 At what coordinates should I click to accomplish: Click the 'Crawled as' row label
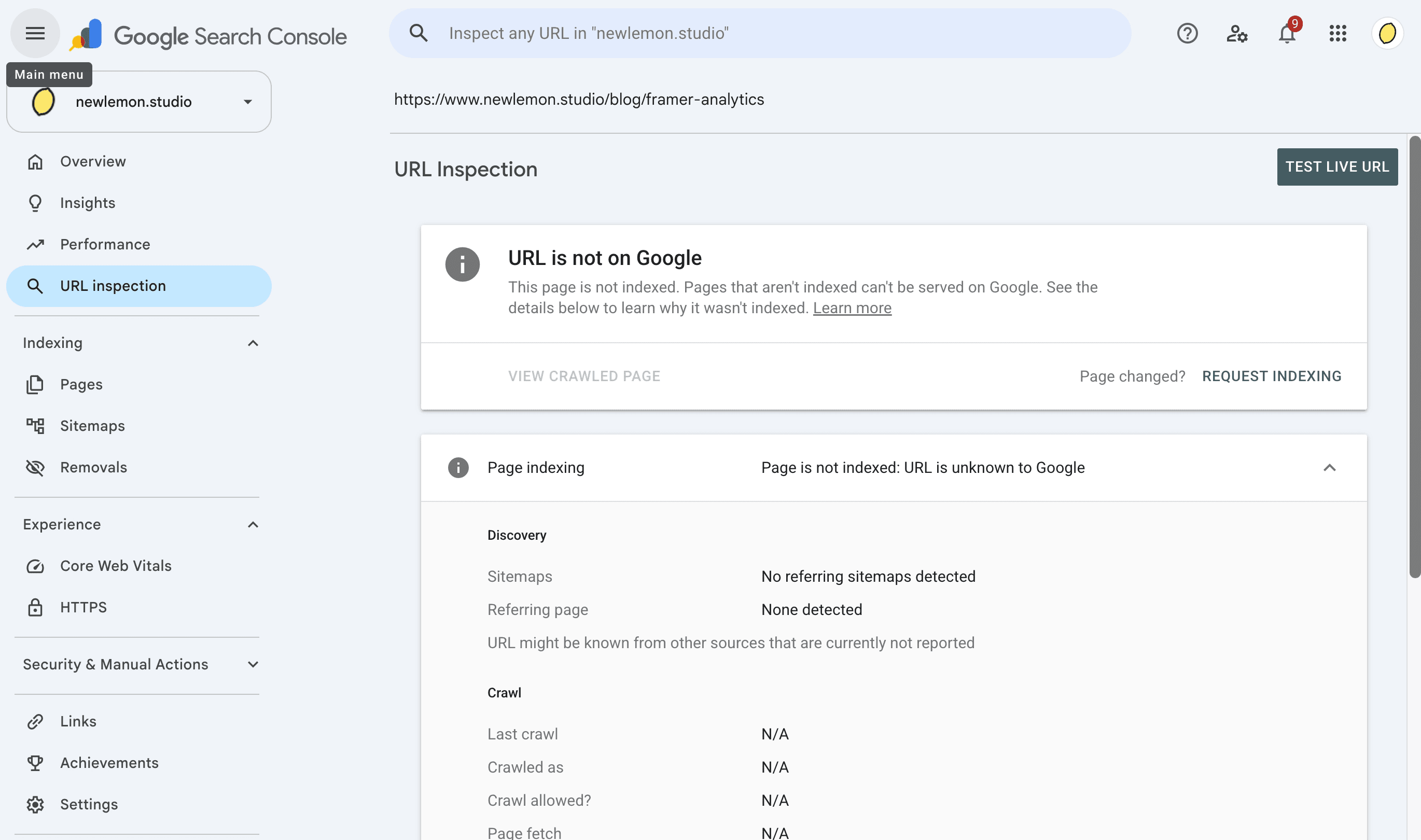[525, 767]
